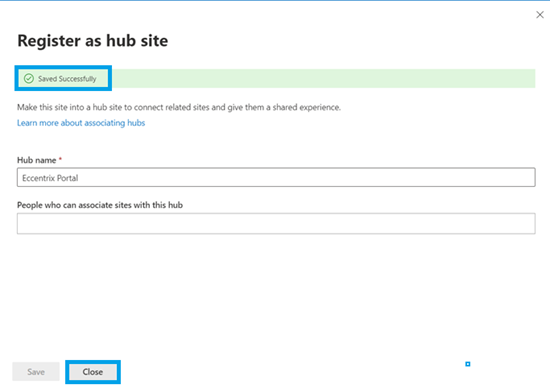Click the Close button
Viewport: 550px width, 389px height.
[x=93, y=372]
